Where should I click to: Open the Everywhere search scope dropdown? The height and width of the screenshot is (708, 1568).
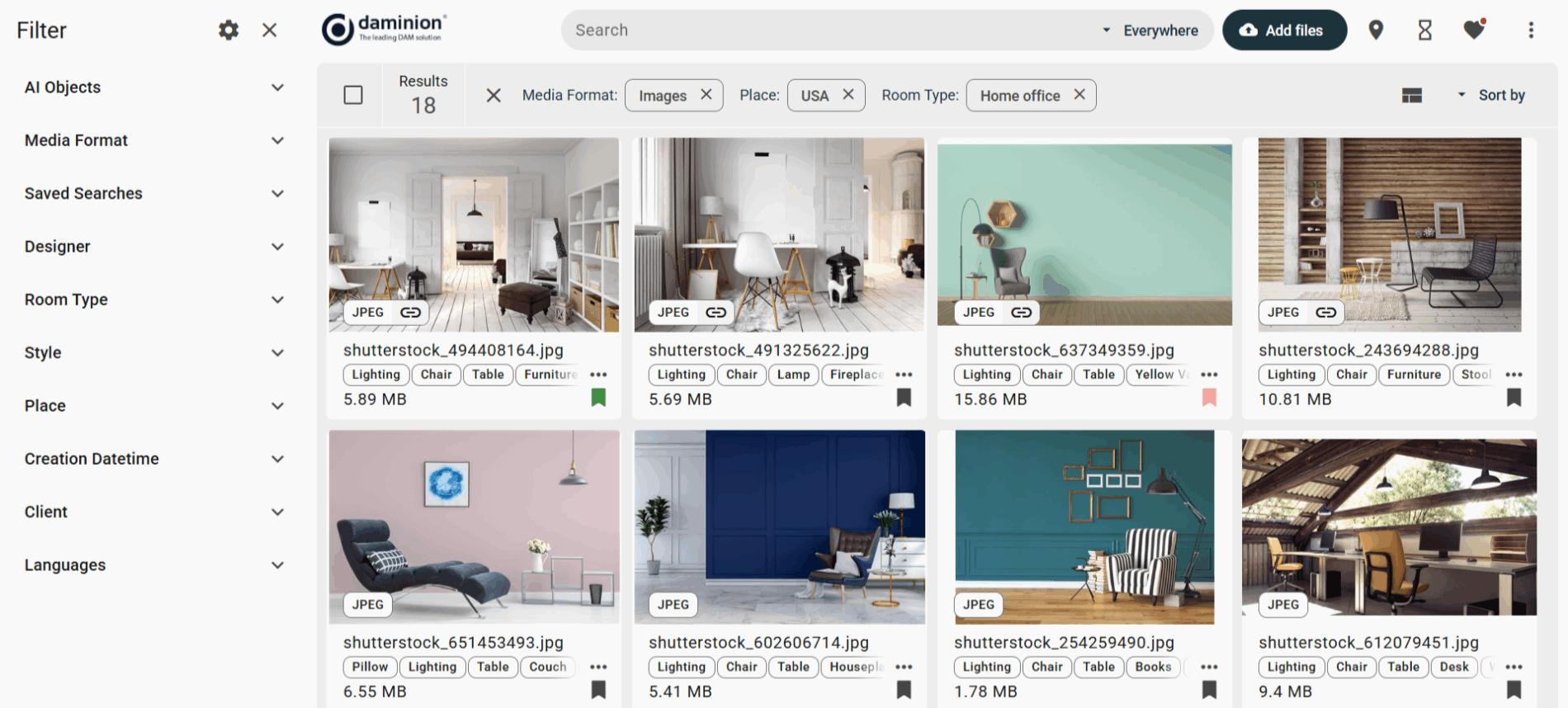[1151, 31]
